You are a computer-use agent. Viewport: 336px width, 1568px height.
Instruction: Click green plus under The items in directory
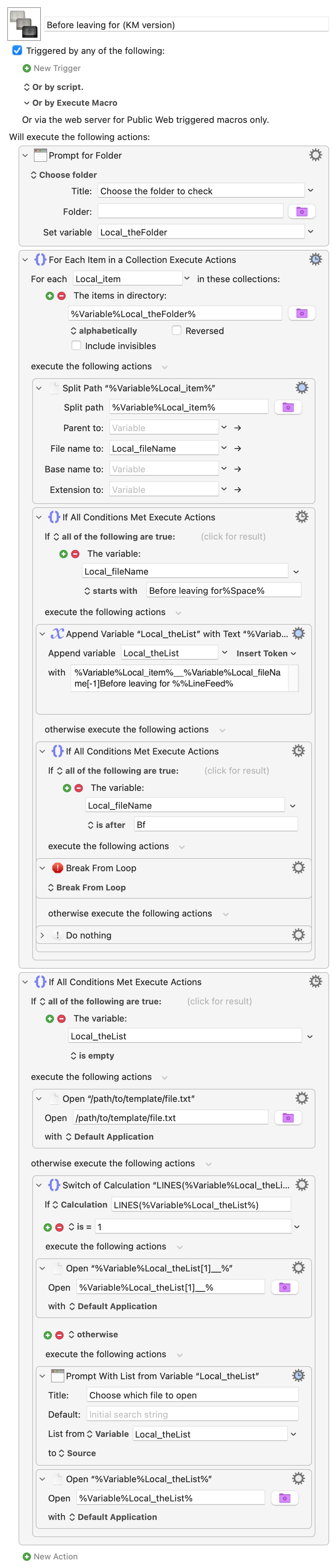pyautogui.click(x=50, y=295)
